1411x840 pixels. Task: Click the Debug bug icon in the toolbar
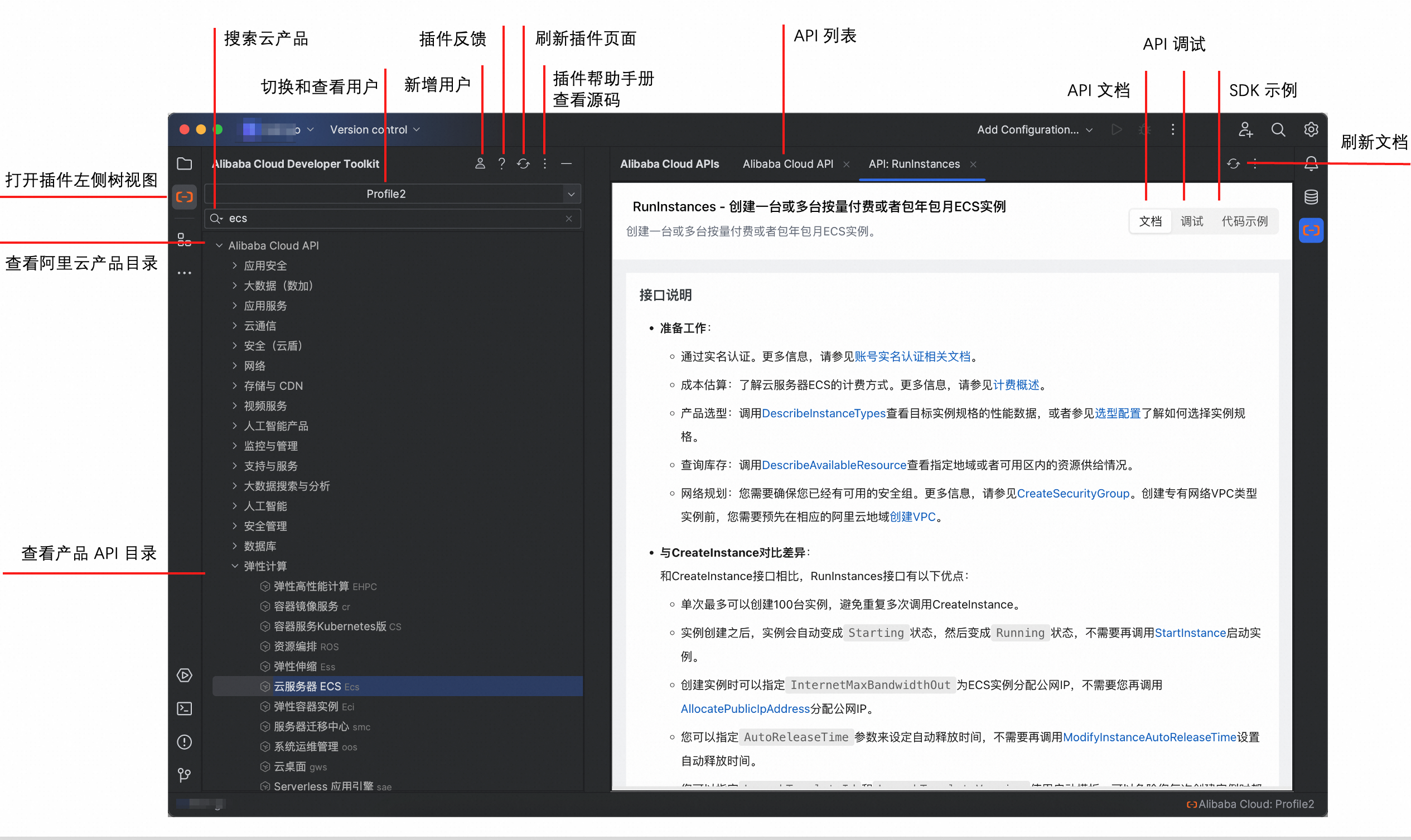tap(1145, 129)
